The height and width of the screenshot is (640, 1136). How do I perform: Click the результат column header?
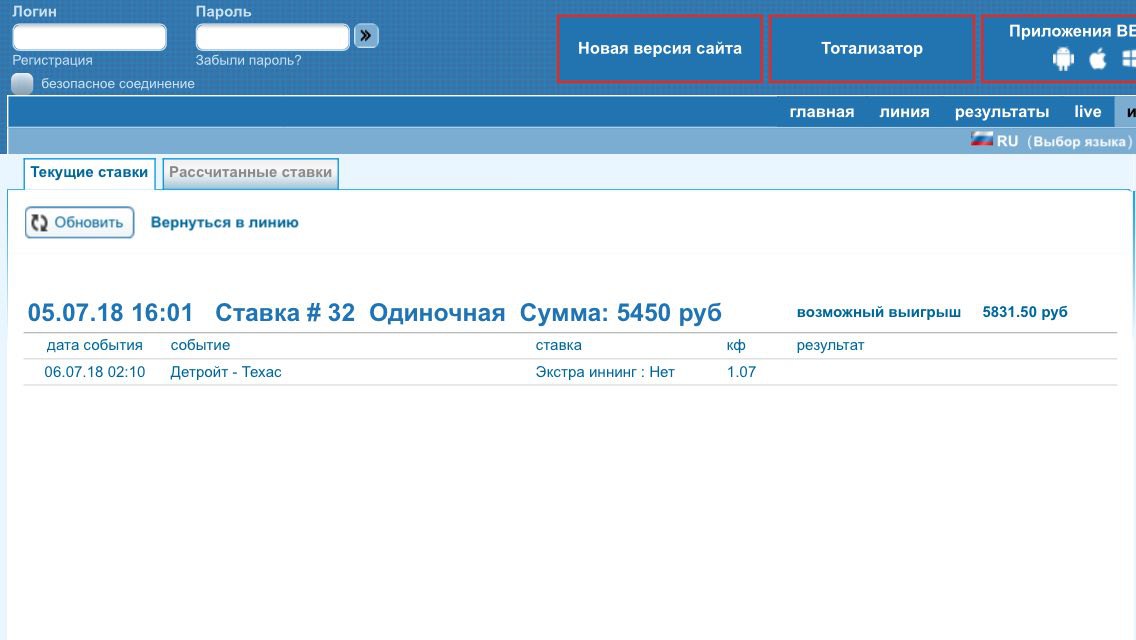pos(830,346)
